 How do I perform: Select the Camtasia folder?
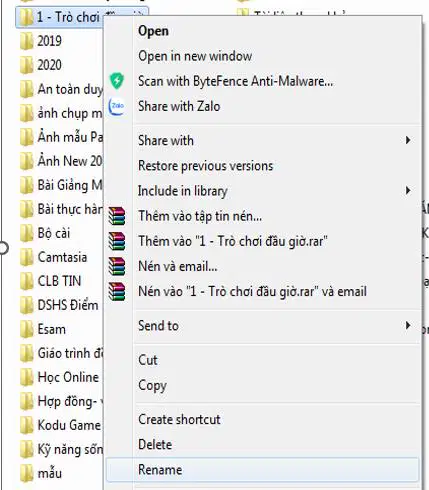tap(54, 257)
